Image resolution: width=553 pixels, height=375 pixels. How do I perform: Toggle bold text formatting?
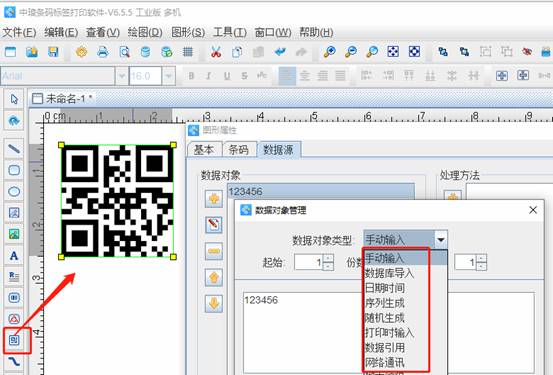tap(191, 76)
